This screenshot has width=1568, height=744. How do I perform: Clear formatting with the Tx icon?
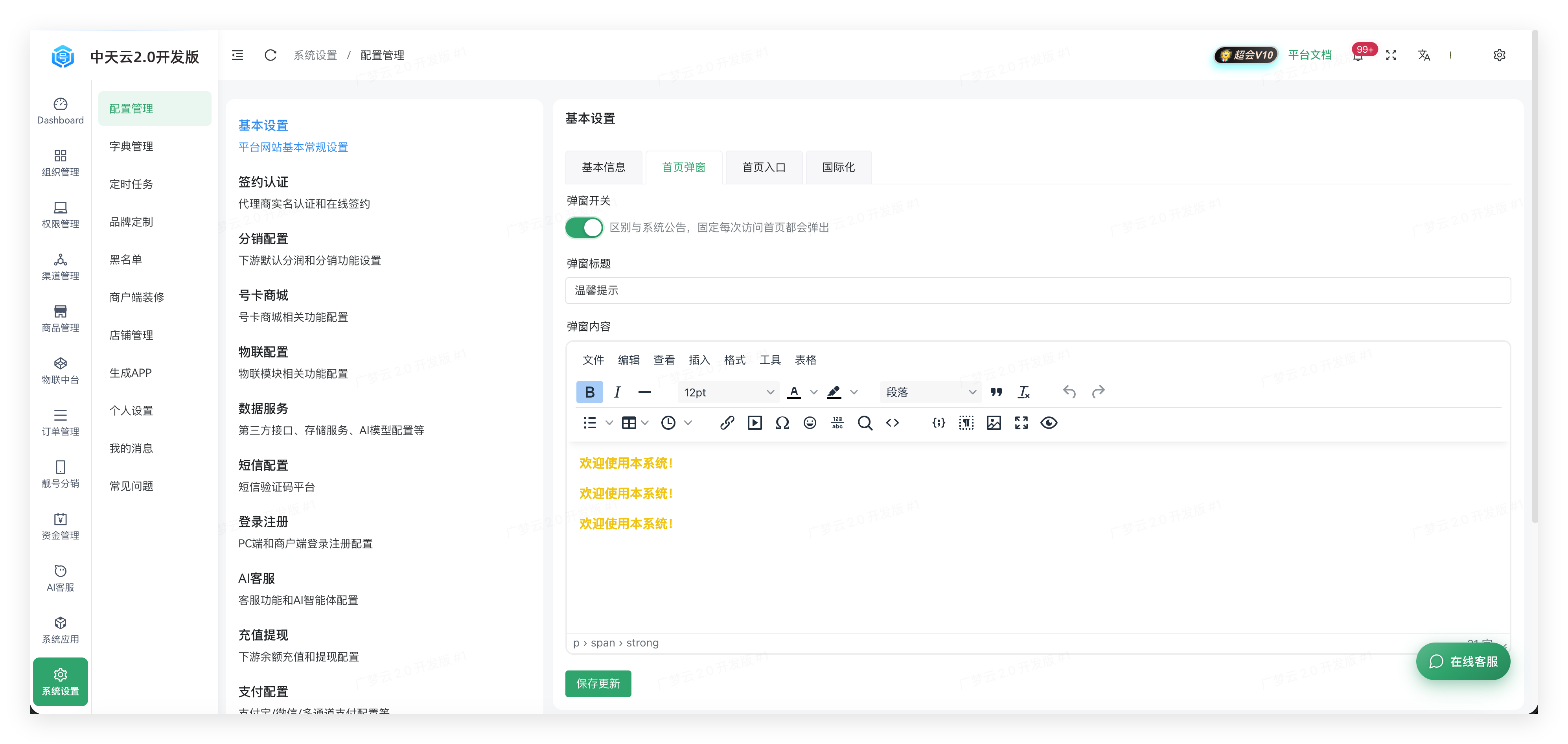[x=1024, y=392]
